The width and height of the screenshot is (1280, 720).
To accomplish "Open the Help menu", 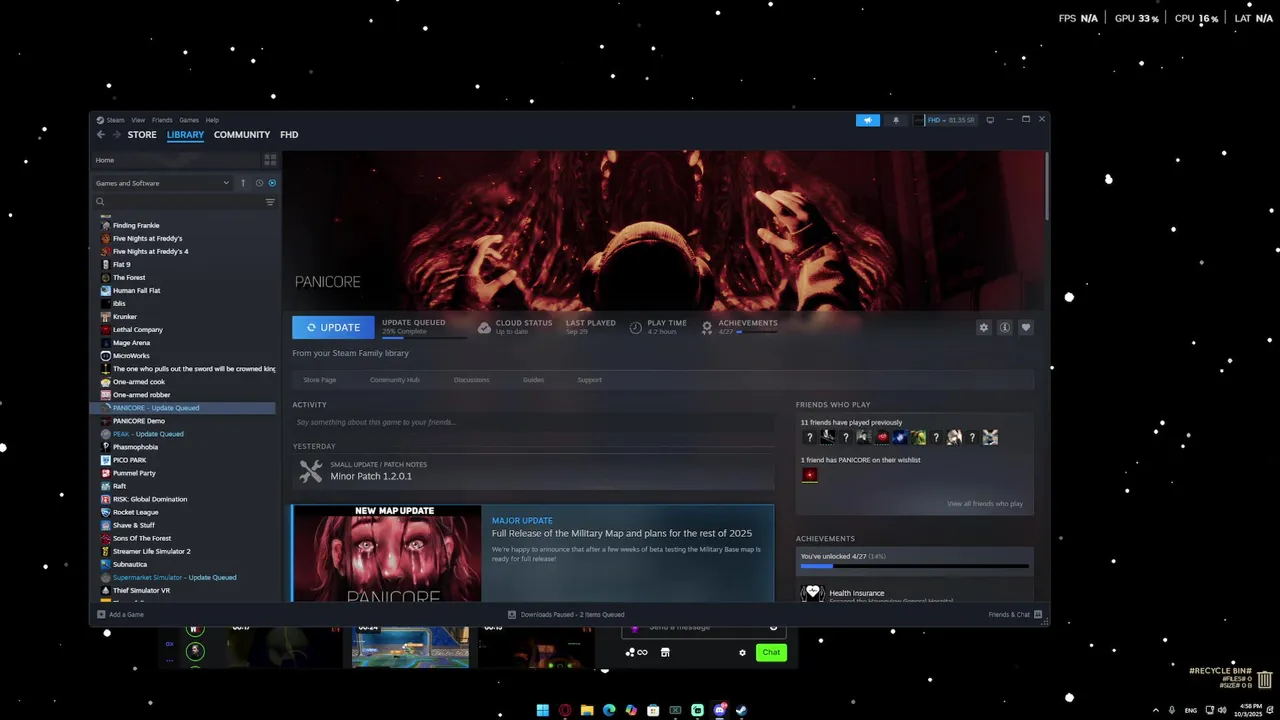I will (212, 120).
